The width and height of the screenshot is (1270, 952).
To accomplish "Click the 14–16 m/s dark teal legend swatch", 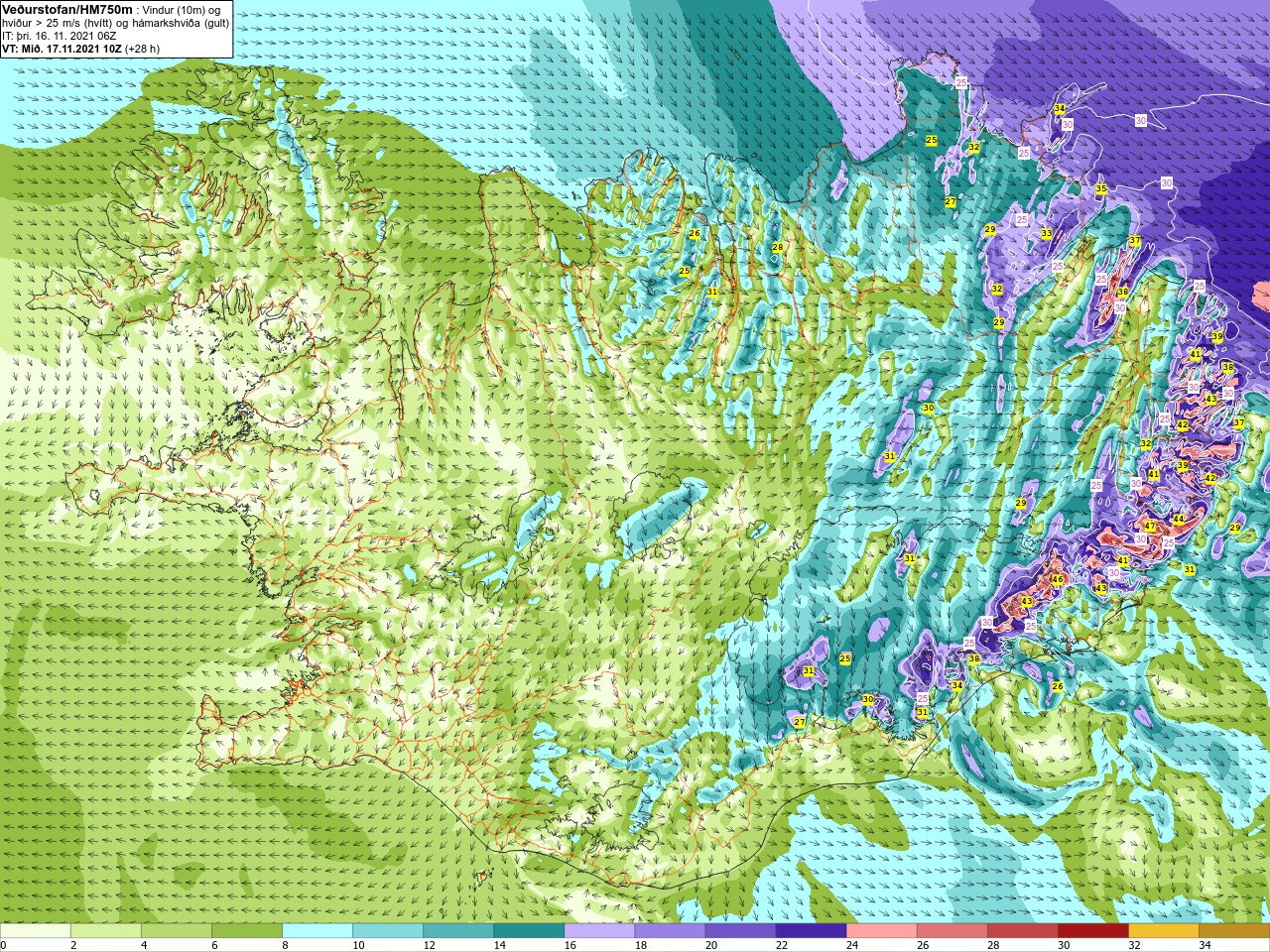I will pyautogui.click(x=529, y=931).
